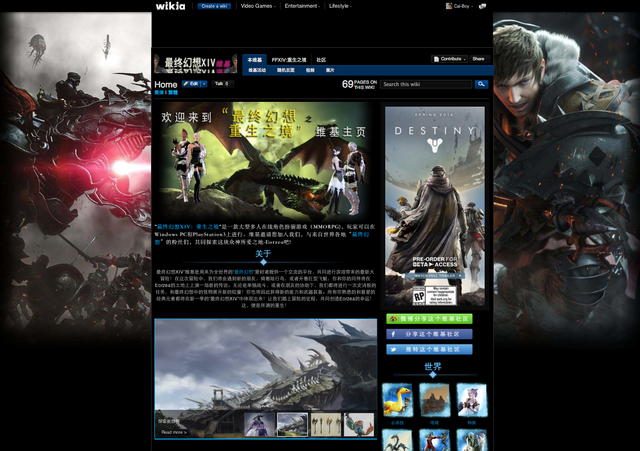Click the Destiny advertisement banner
Screen dimensions: 640x451
(435, 206)
